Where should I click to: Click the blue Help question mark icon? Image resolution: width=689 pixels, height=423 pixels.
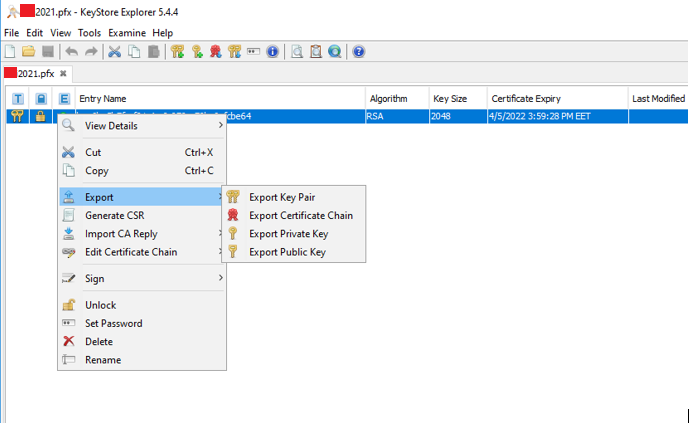pyautogui.click(x=359, y=51)
